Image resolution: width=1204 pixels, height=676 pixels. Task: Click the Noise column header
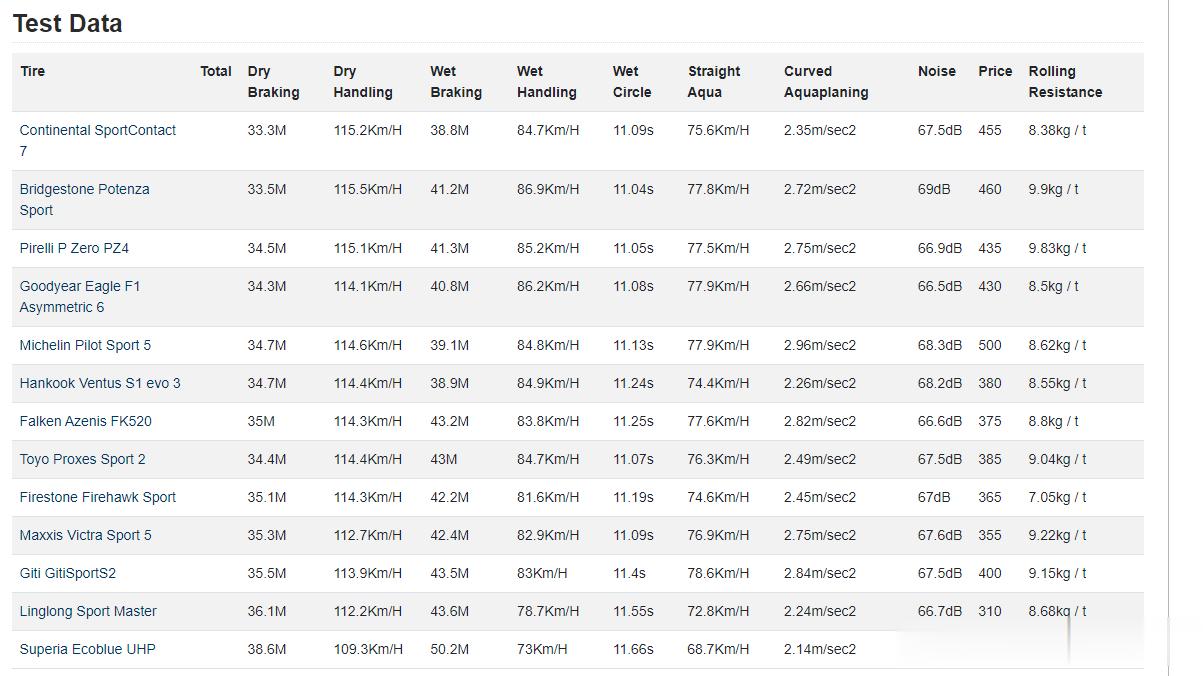pyautogui.click(x=937, y=71)
